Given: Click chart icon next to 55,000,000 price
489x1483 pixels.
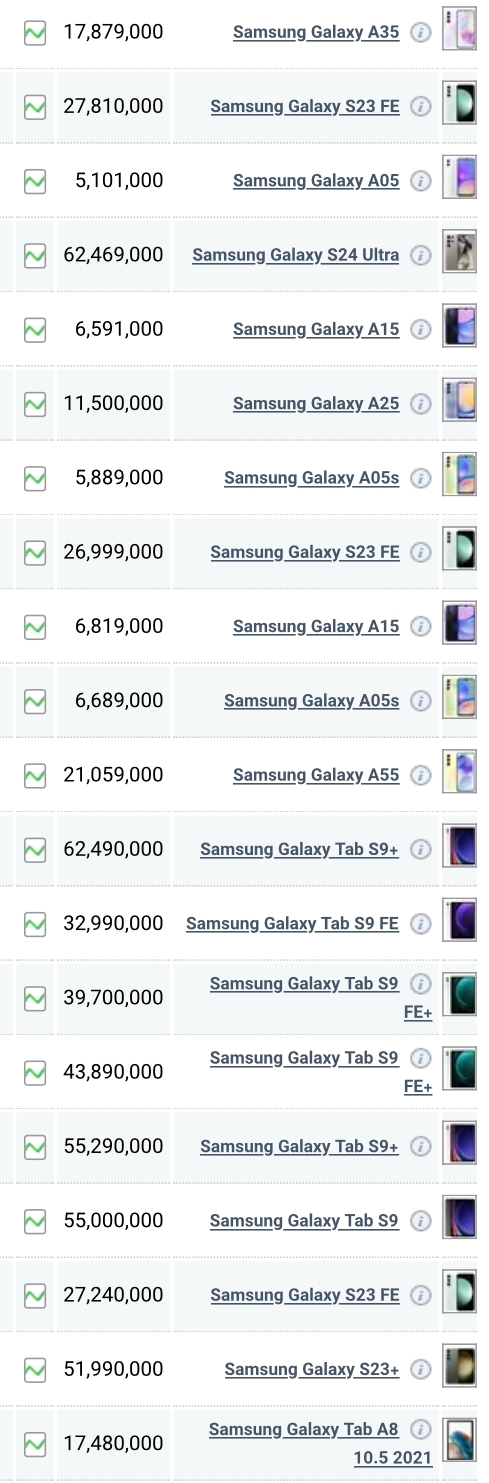Looking at the screenshot, I should [35, 1221].
